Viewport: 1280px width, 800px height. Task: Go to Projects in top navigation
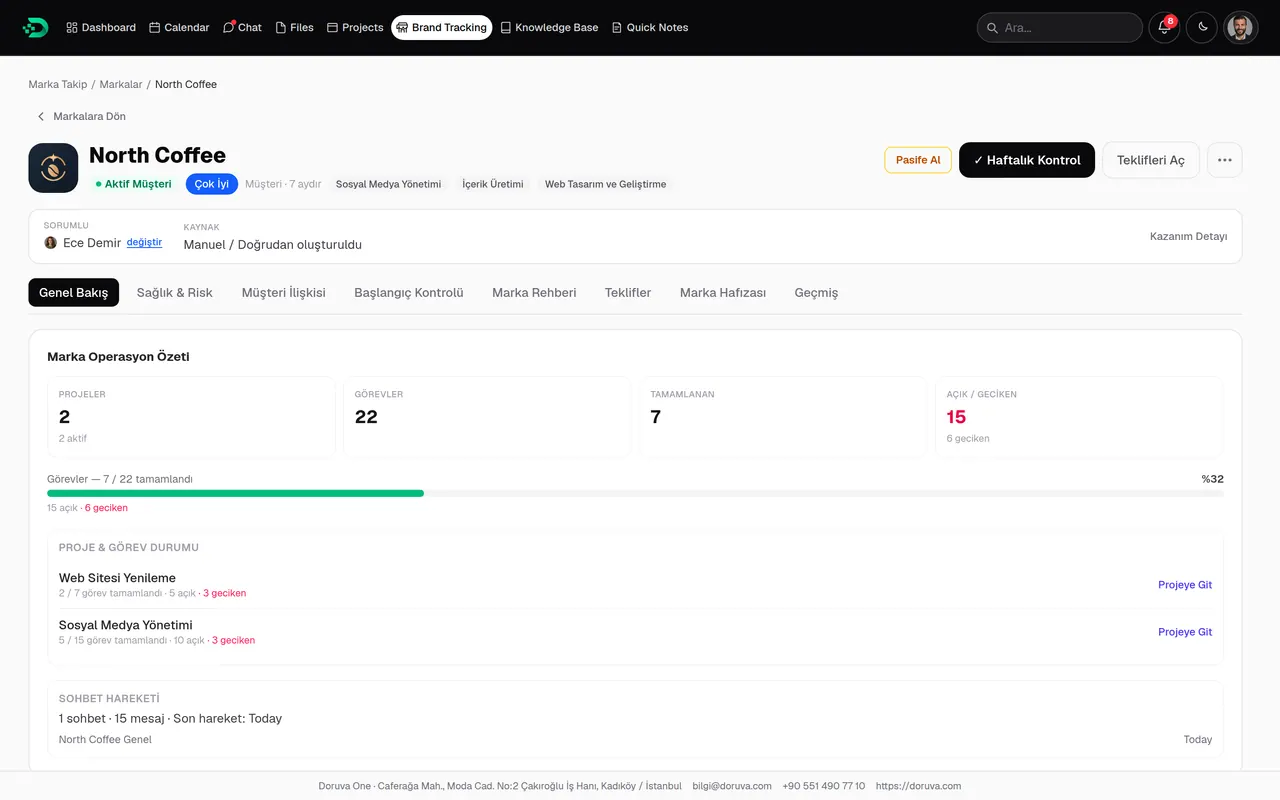355,28
